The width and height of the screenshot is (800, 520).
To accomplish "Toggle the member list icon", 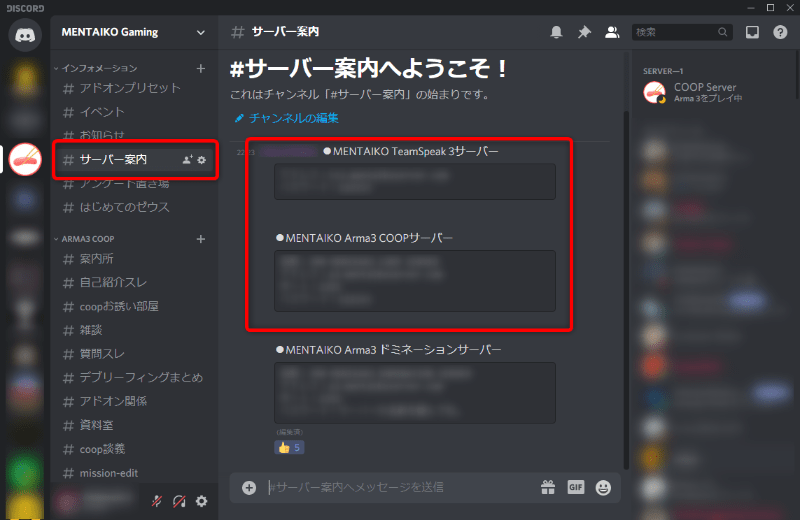I will 612,32.
